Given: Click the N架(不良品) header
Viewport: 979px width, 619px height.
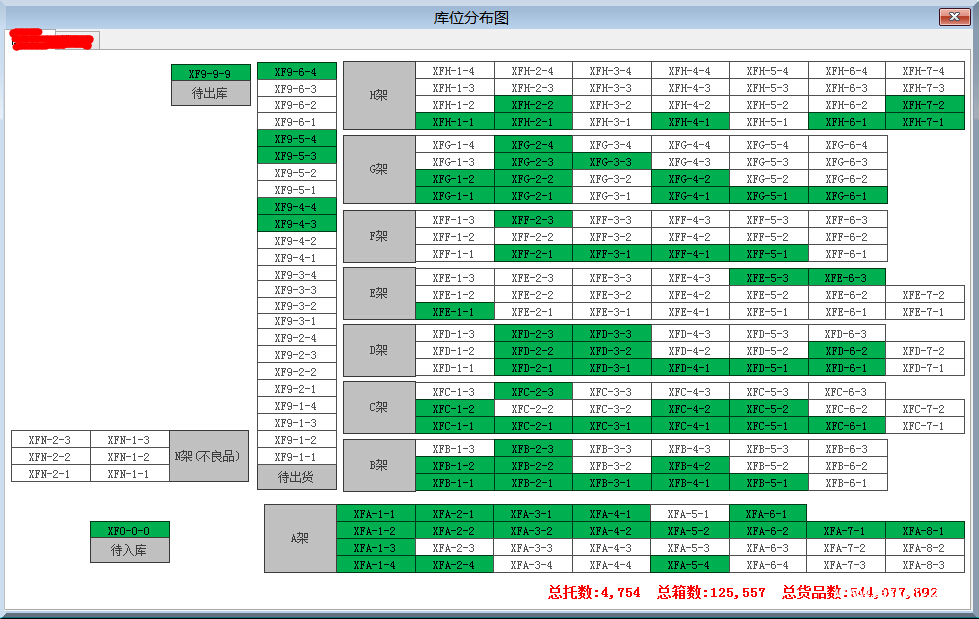Looking at the screenshot, I should (209, 456).
